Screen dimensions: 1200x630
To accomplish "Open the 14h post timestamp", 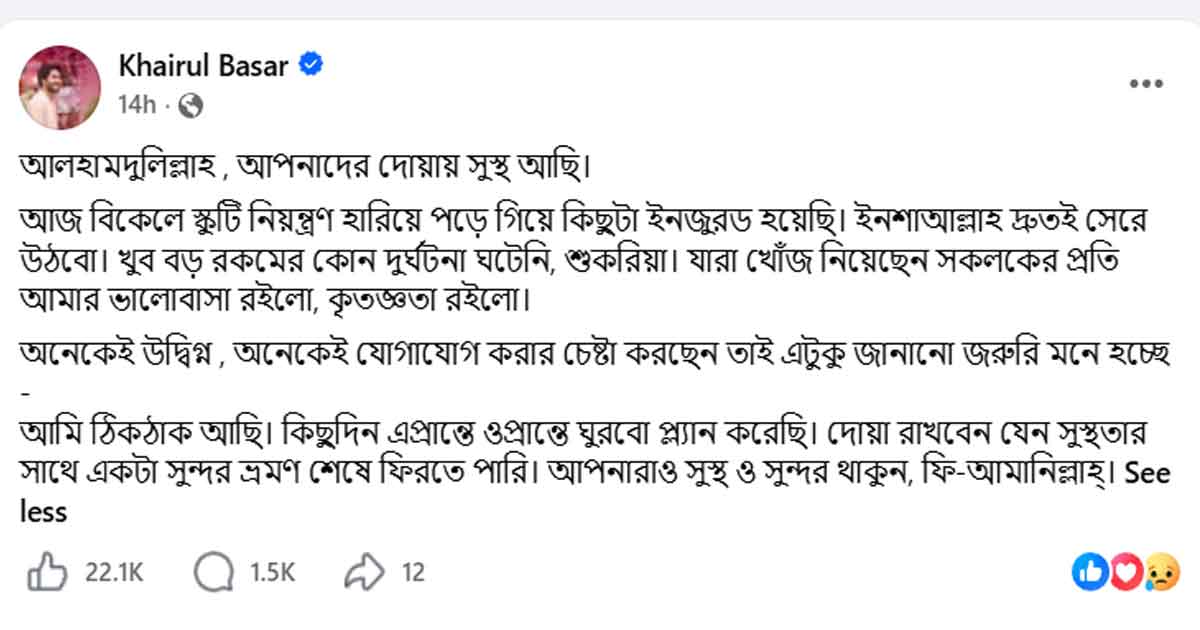I will [x=137, y=104].
